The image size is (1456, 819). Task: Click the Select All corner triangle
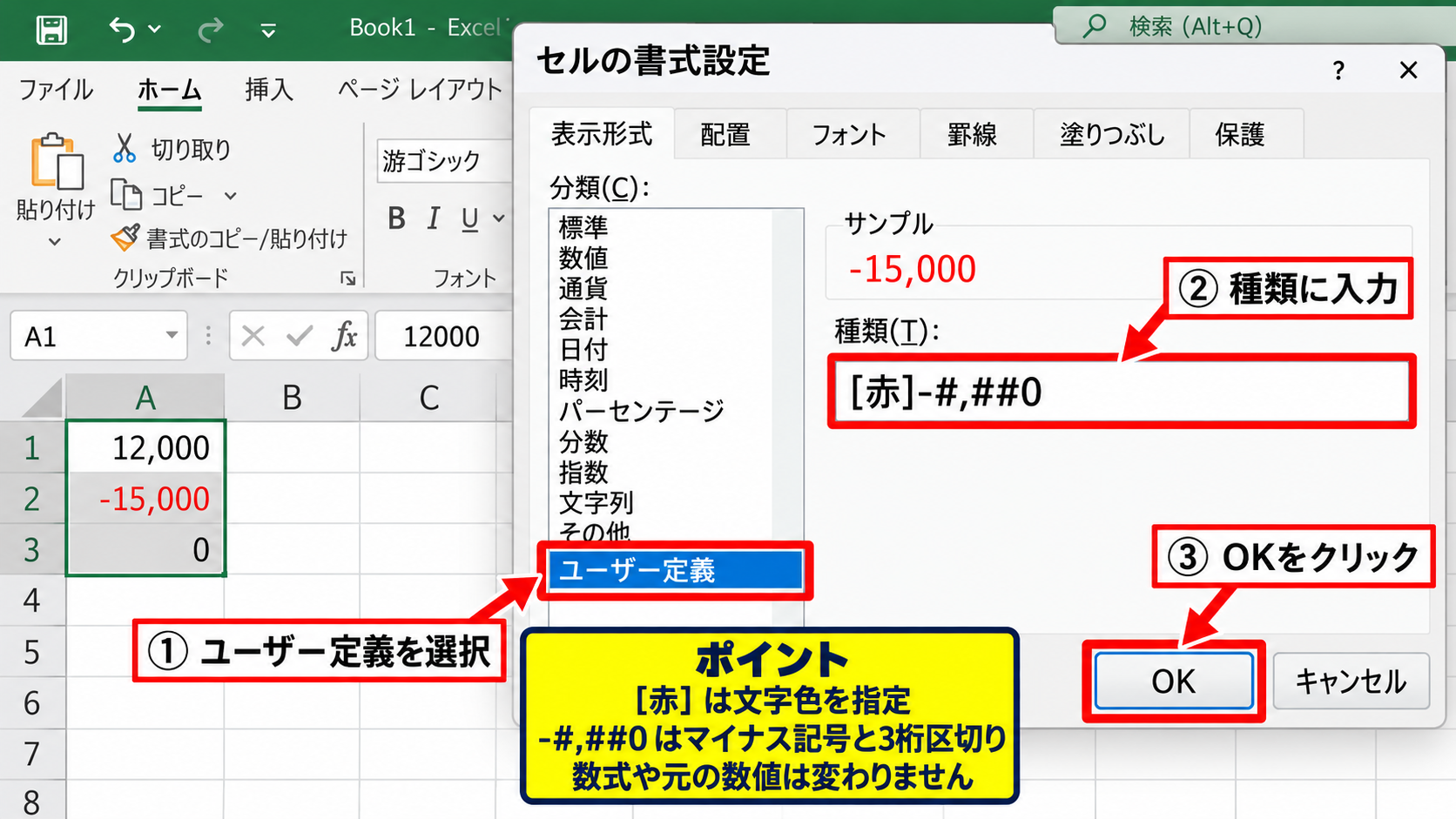(42, 399)
